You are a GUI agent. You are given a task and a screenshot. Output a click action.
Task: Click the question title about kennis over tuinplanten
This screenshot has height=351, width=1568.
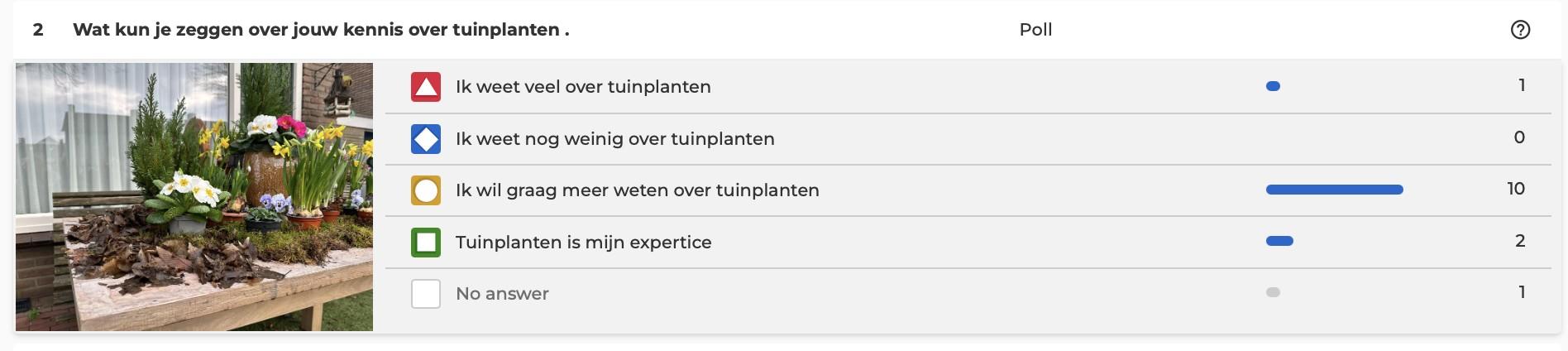point(321,30)
